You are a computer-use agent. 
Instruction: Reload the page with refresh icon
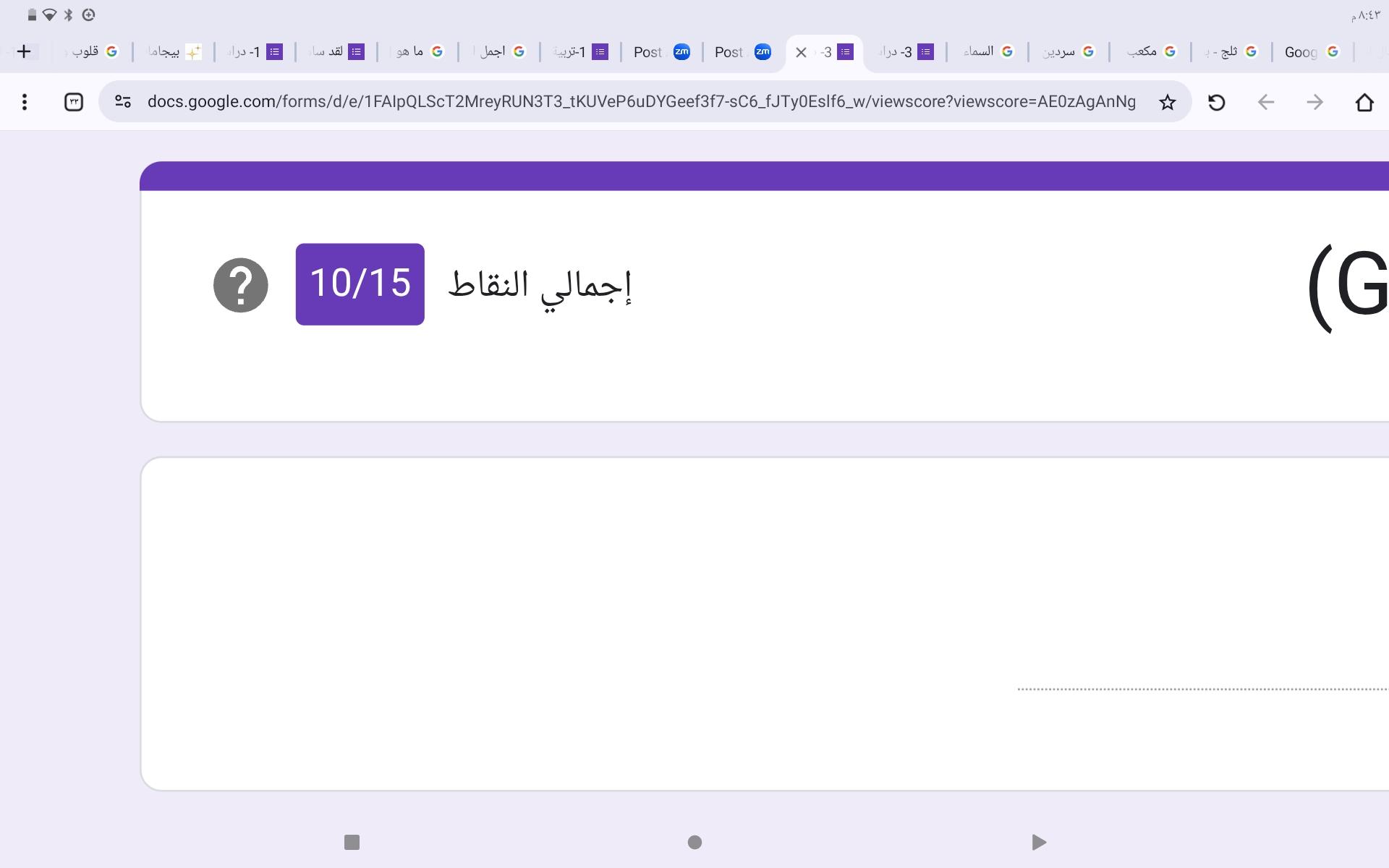click(x=1216, y=103)
